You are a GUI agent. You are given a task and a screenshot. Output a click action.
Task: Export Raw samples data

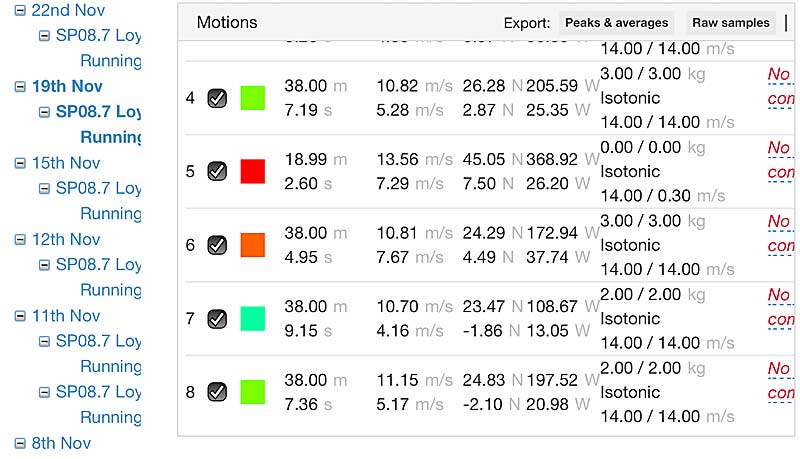[x=731, y=23]
